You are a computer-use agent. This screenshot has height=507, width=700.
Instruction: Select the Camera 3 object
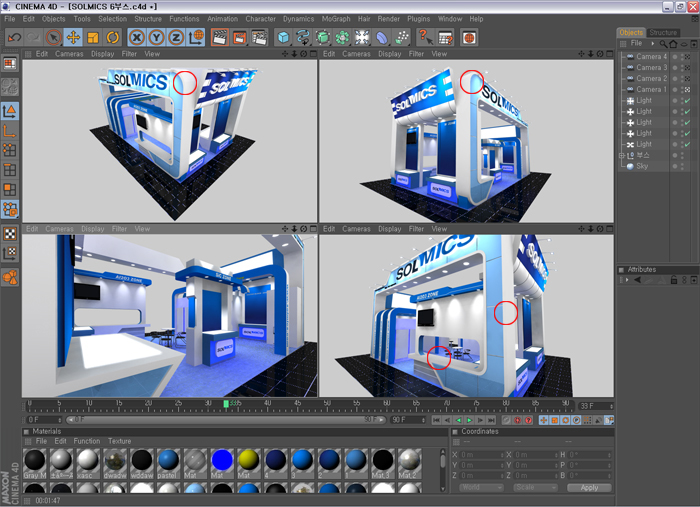(651, 67)
